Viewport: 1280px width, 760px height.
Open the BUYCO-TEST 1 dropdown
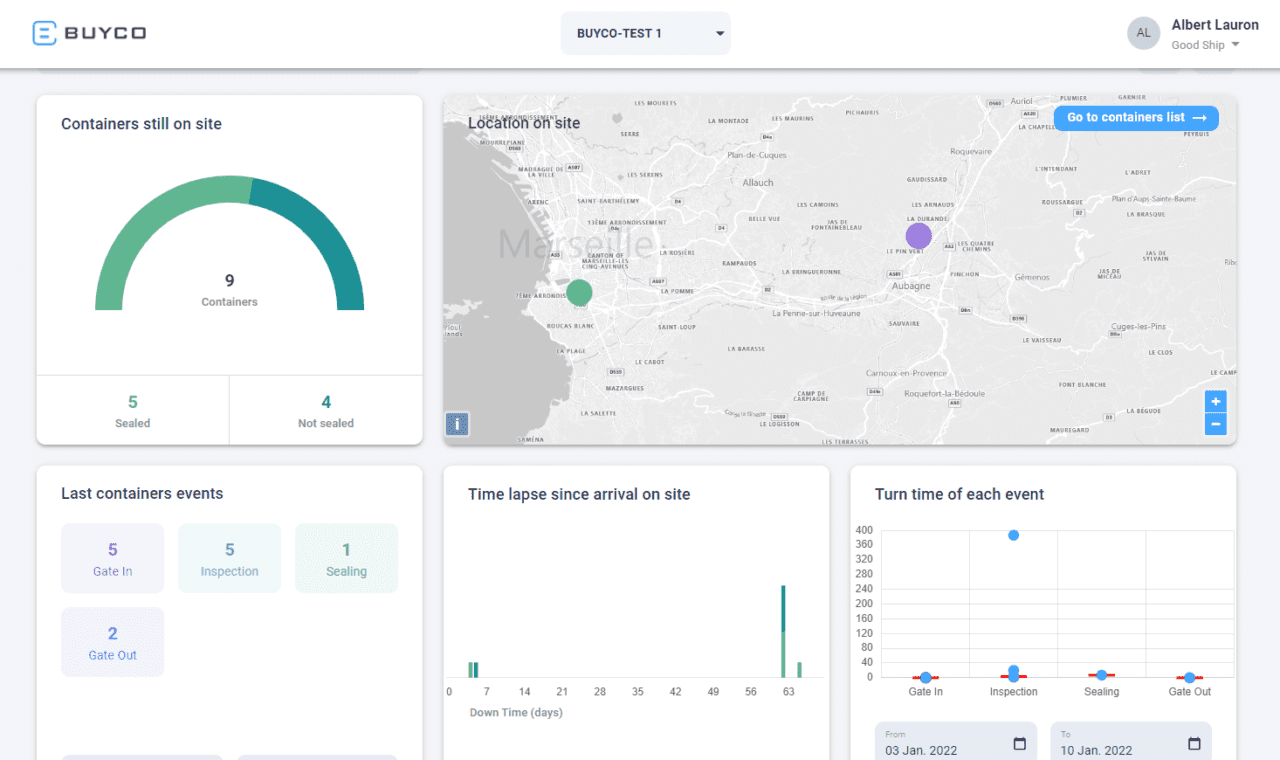[x=645, y=32]
